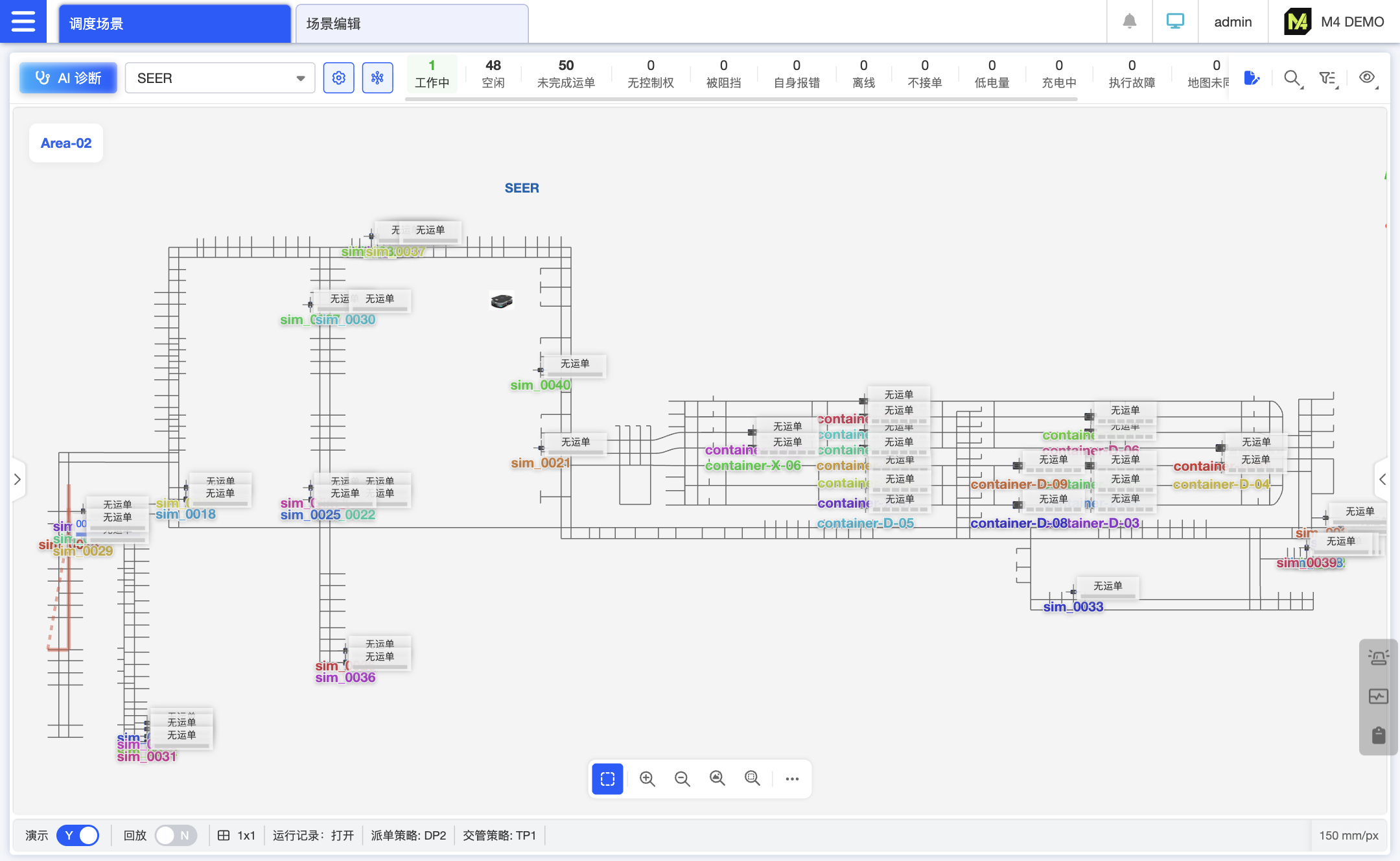
Task: Click the snowflake freeze icon button
Action: coord(377,78)
